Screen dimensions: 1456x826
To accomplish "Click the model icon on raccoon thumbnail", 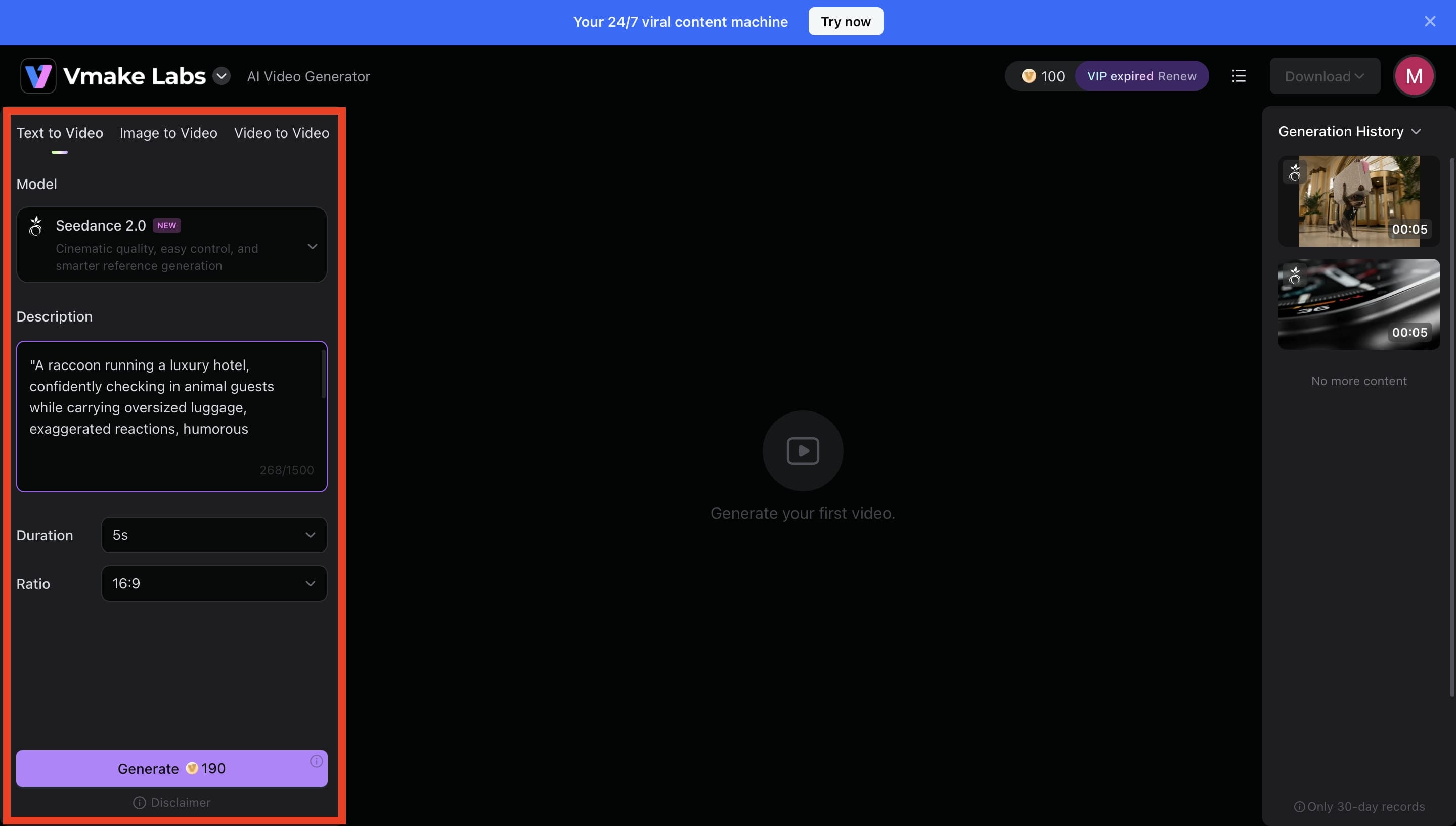I will (1295, 172).
